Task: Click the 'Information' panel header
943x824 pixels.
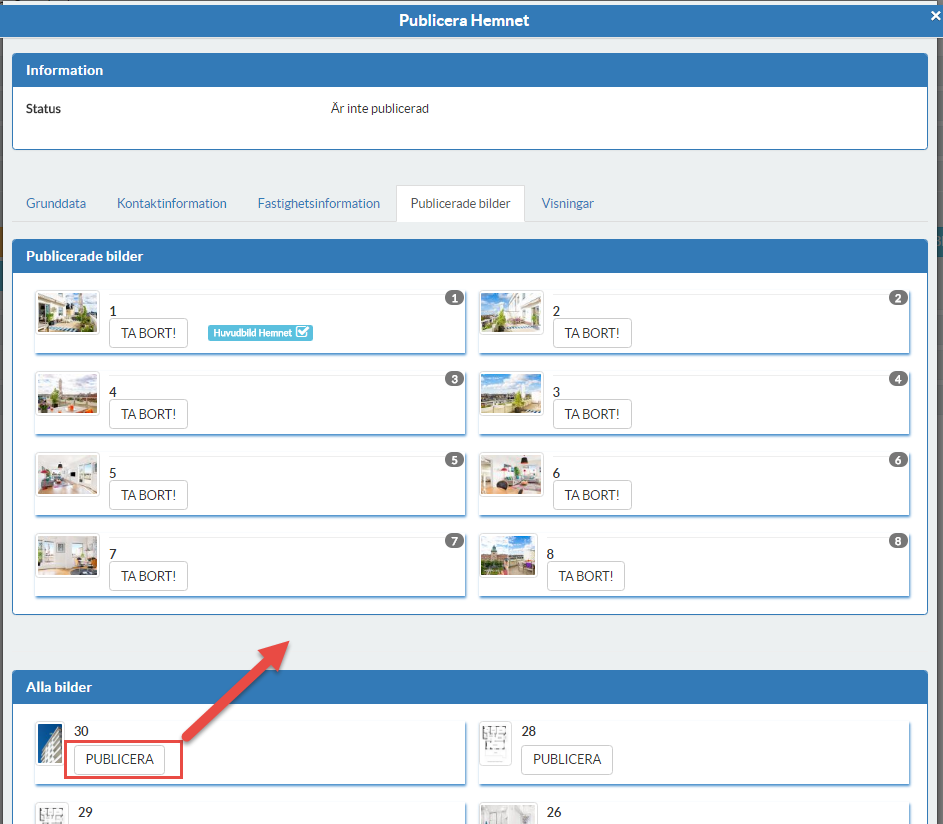Action: 470,70
